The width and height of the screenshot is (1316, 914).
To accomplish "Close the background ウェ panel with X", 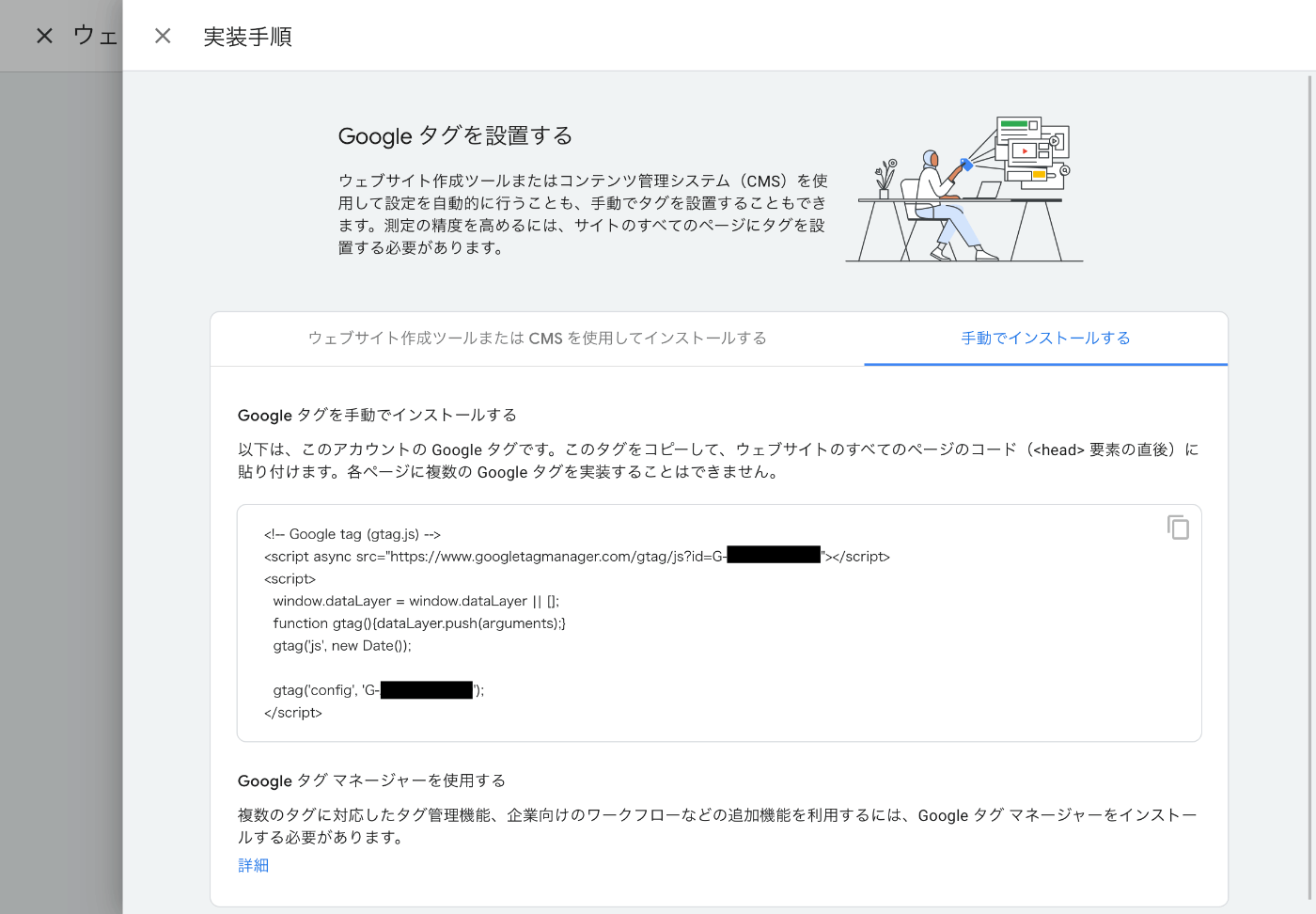I will point(44,36).
